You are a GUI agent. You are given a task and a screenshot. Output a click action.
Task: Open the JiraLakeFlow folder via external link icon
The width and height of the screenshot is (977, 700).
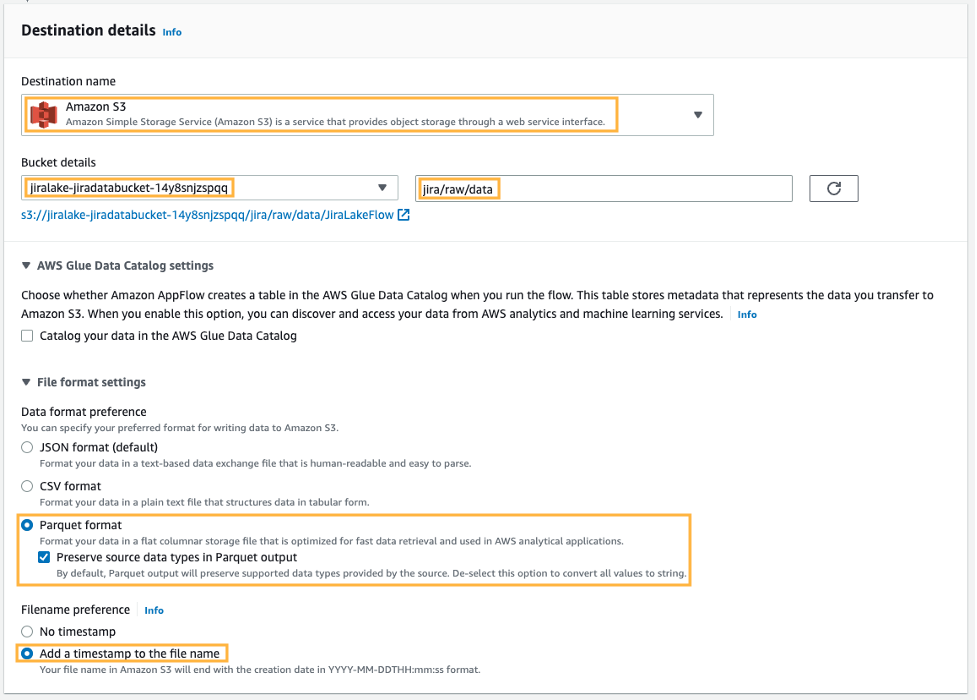[x=403, y=215]
